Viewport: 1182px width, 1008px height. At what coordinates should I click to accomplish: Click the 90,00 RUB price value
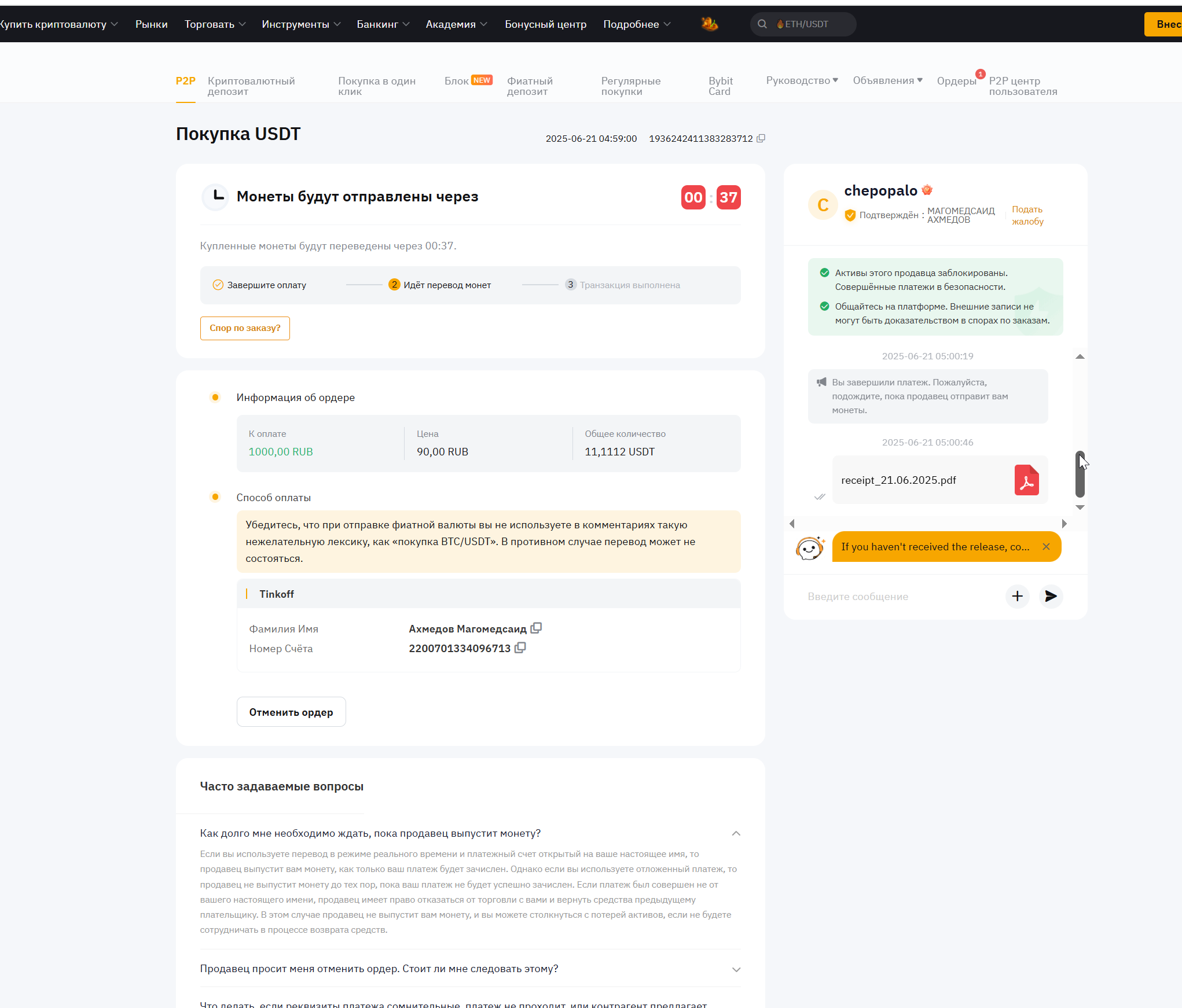pos(442,452)
